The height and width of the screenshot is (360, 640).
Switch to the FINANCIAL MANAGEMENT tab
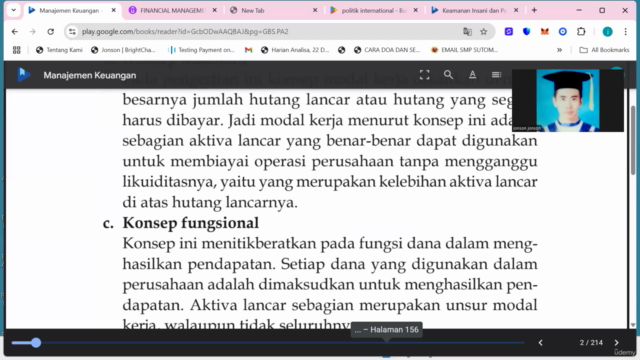(172, 10)
